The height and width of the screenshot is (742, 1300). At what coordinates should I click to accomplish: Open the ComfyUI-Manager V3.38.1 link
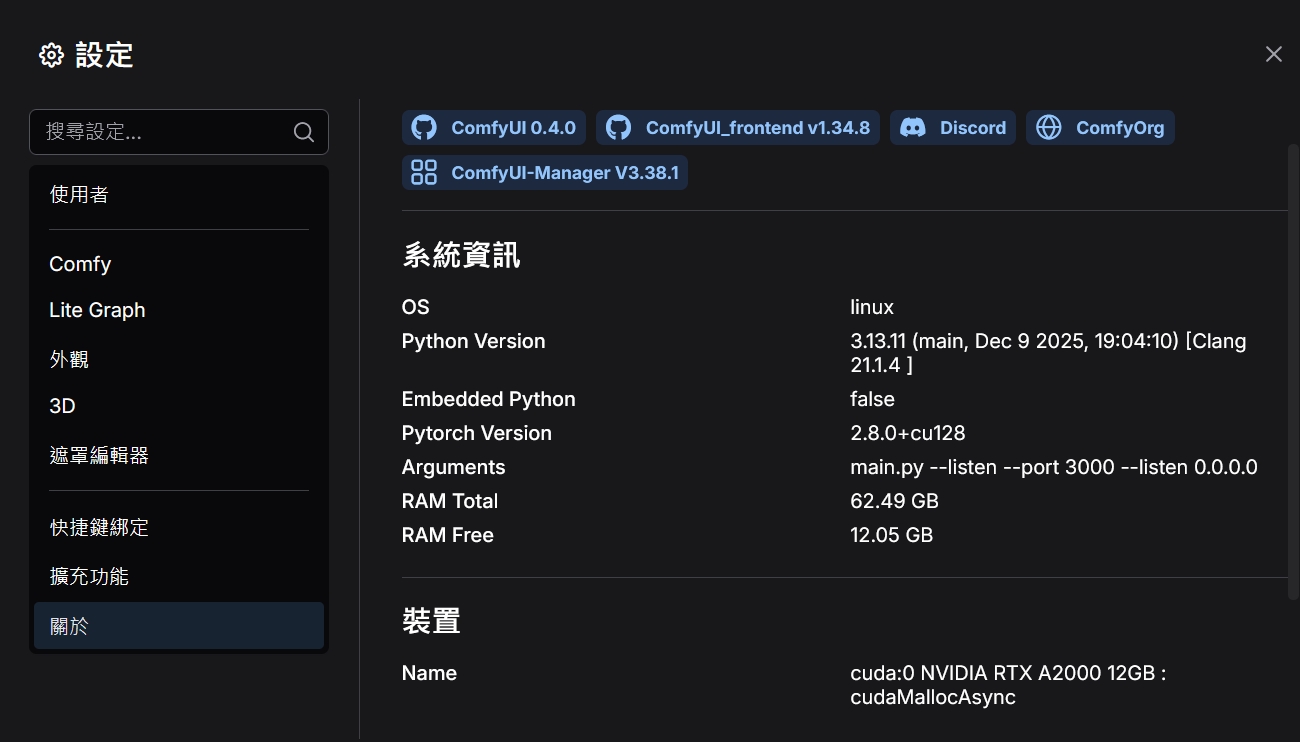coord(564,173)
